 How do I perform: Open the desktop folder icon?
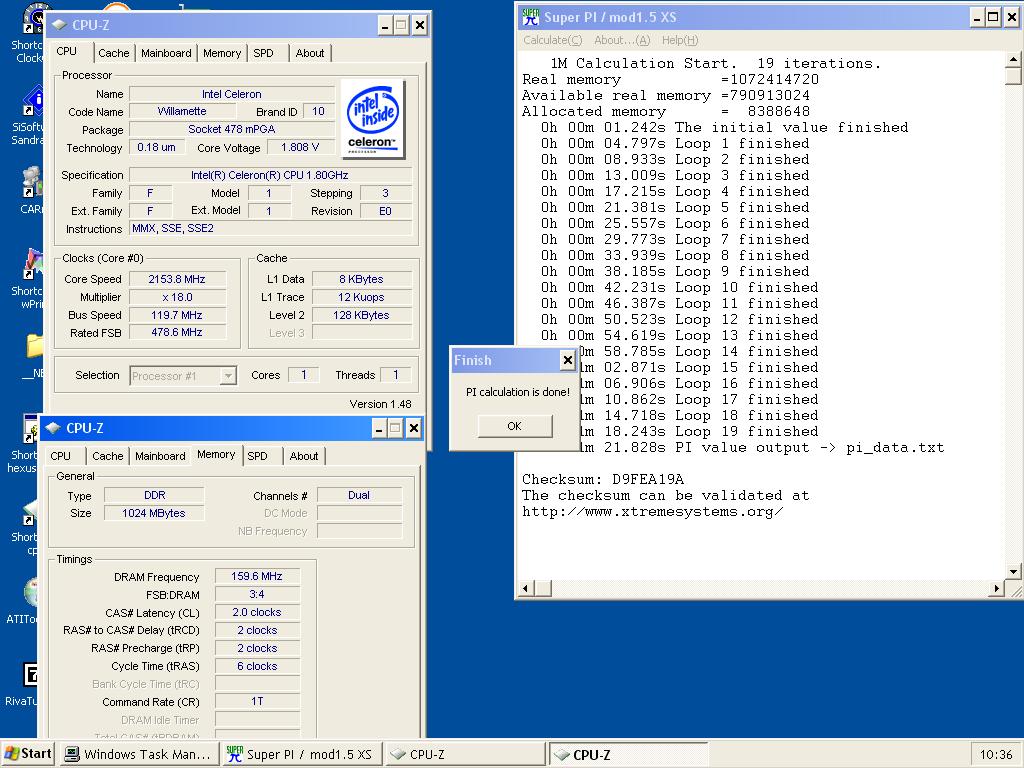[x=34, y=346]
